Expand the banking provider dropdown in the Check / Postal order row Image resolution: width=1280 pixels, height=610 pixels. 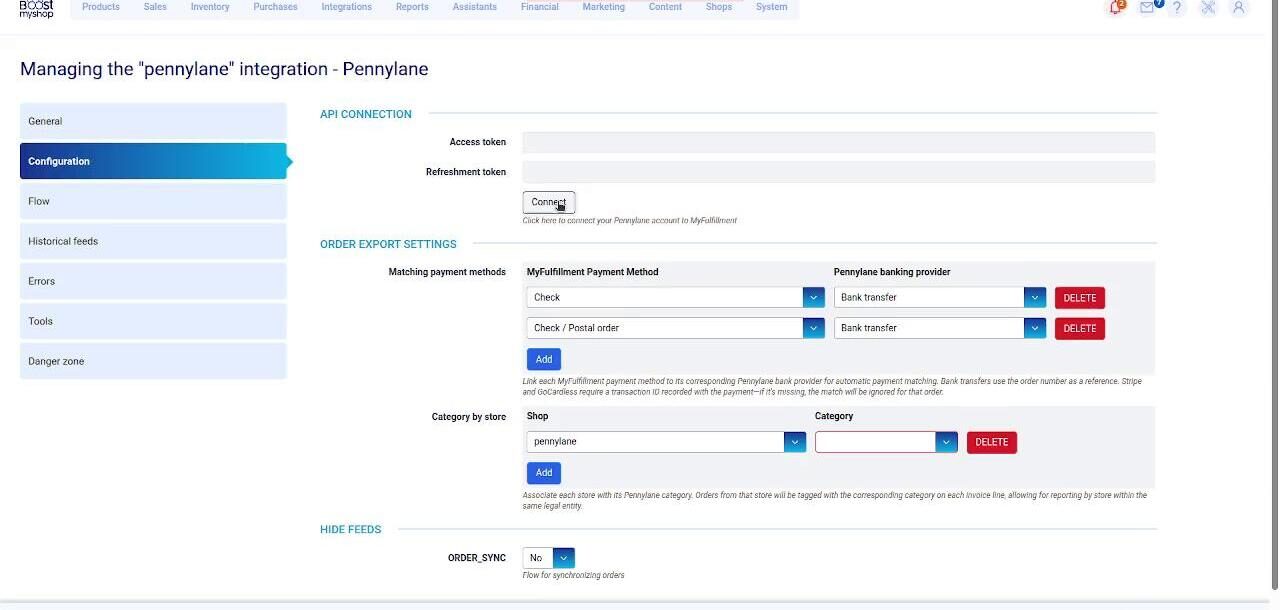(940, 328)
